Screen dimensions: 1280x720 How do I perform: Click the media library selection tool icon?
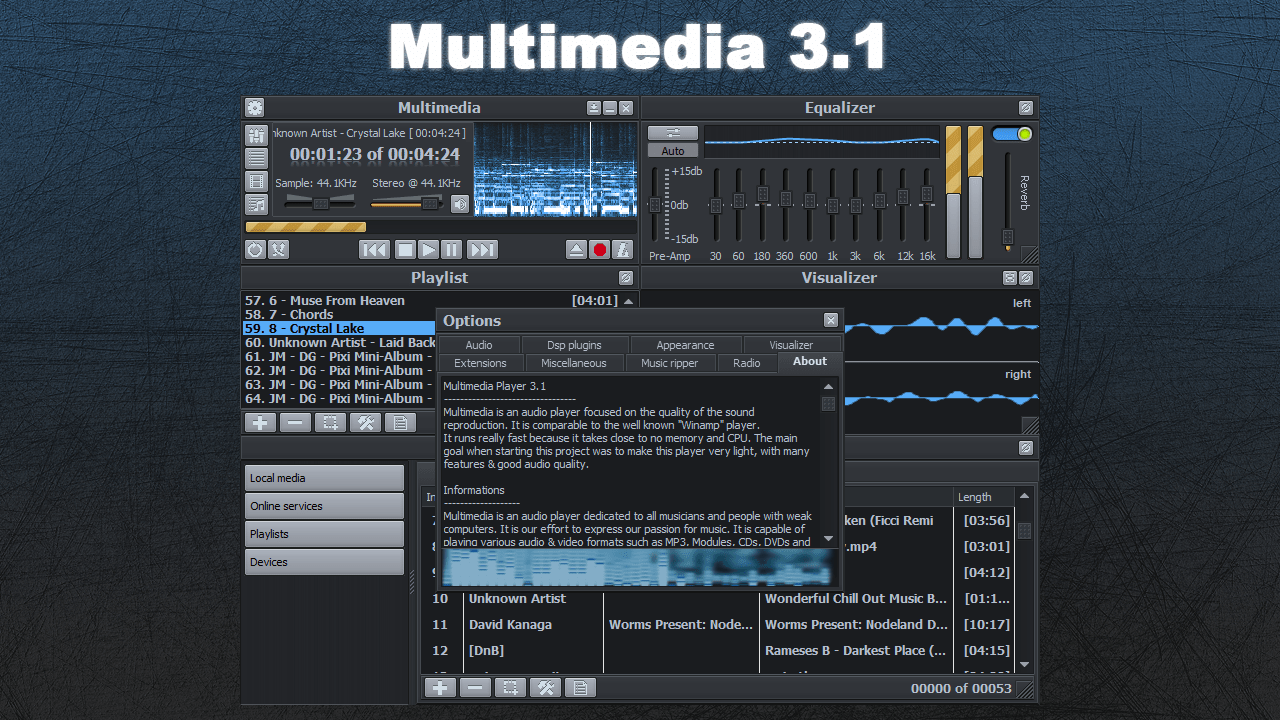click(510, 688)
